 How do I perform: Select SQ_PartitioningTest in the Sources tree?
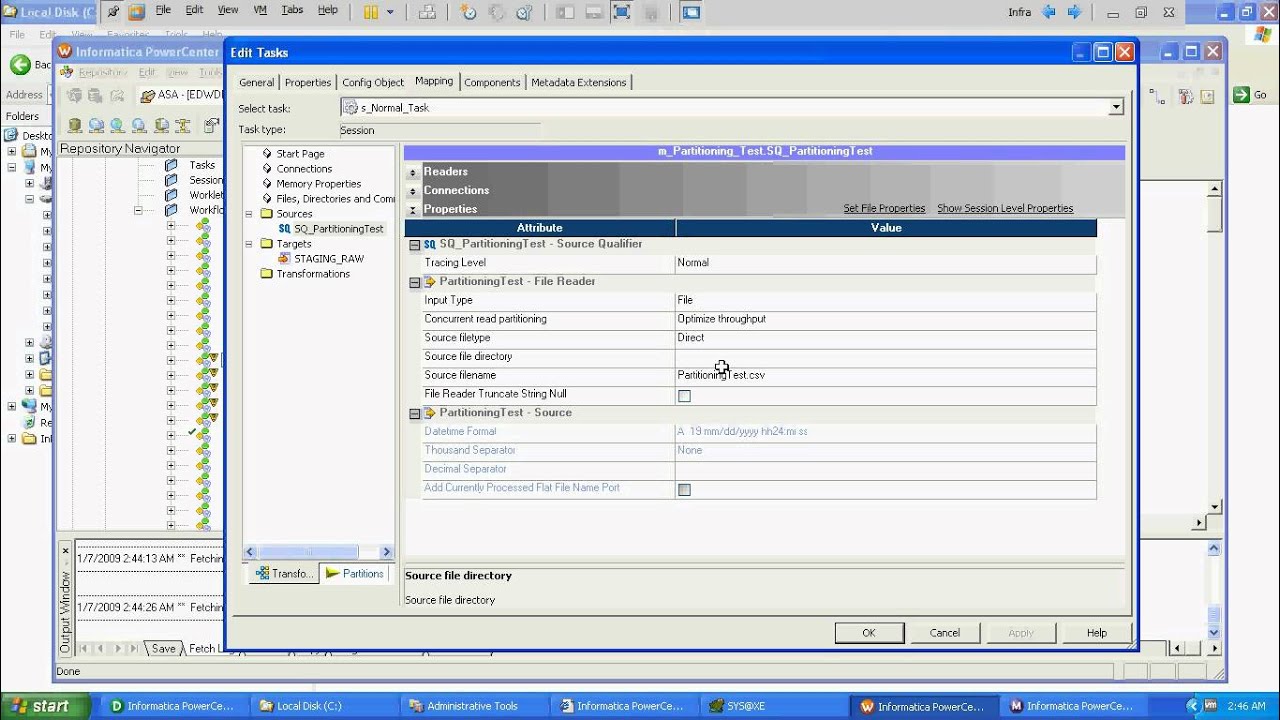[338, 229]
